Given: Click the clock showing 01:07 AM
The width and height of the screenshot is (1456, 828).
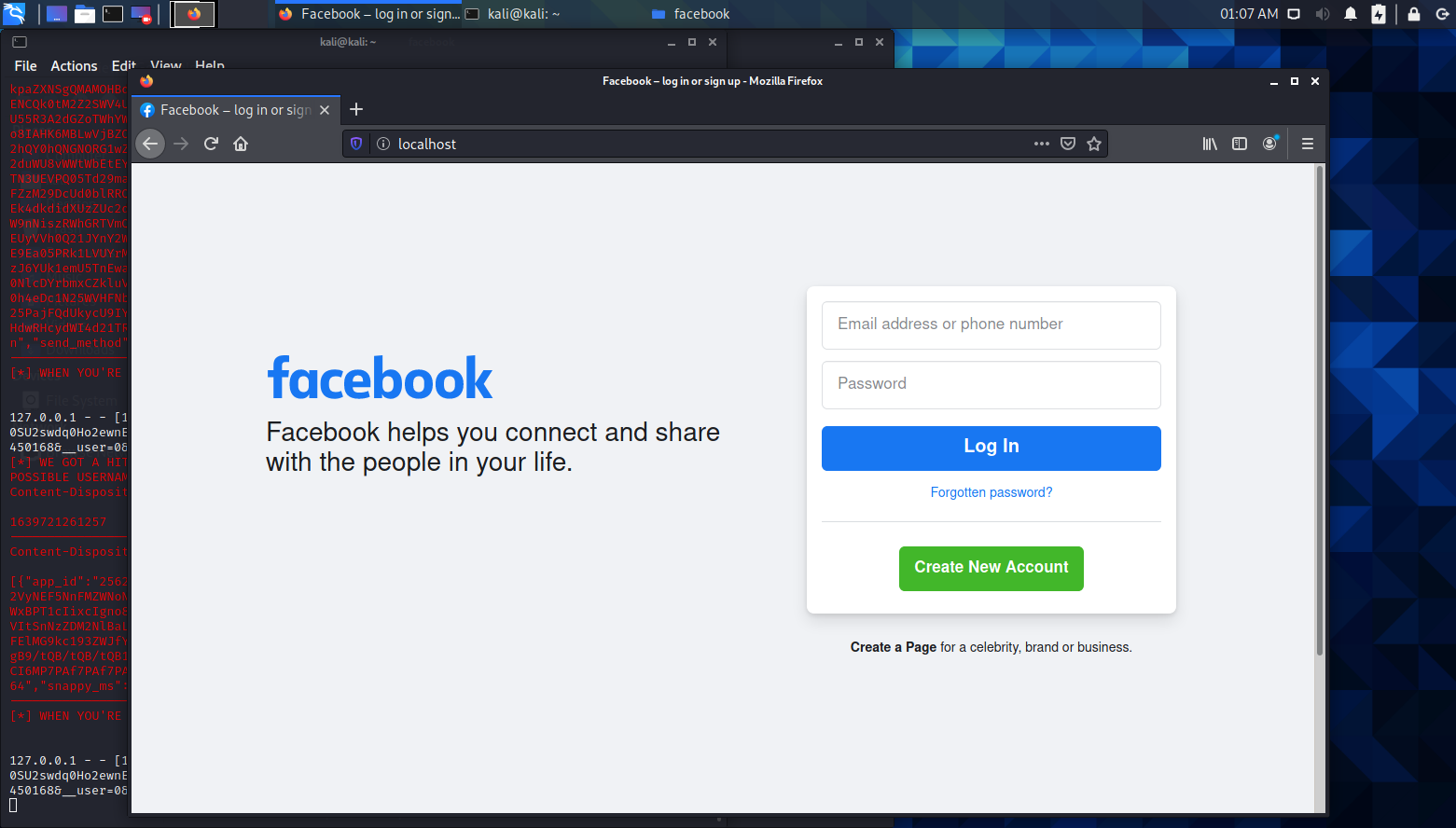Looking at the screenshot, I should pyautogui.click(x=1249, y=14).
